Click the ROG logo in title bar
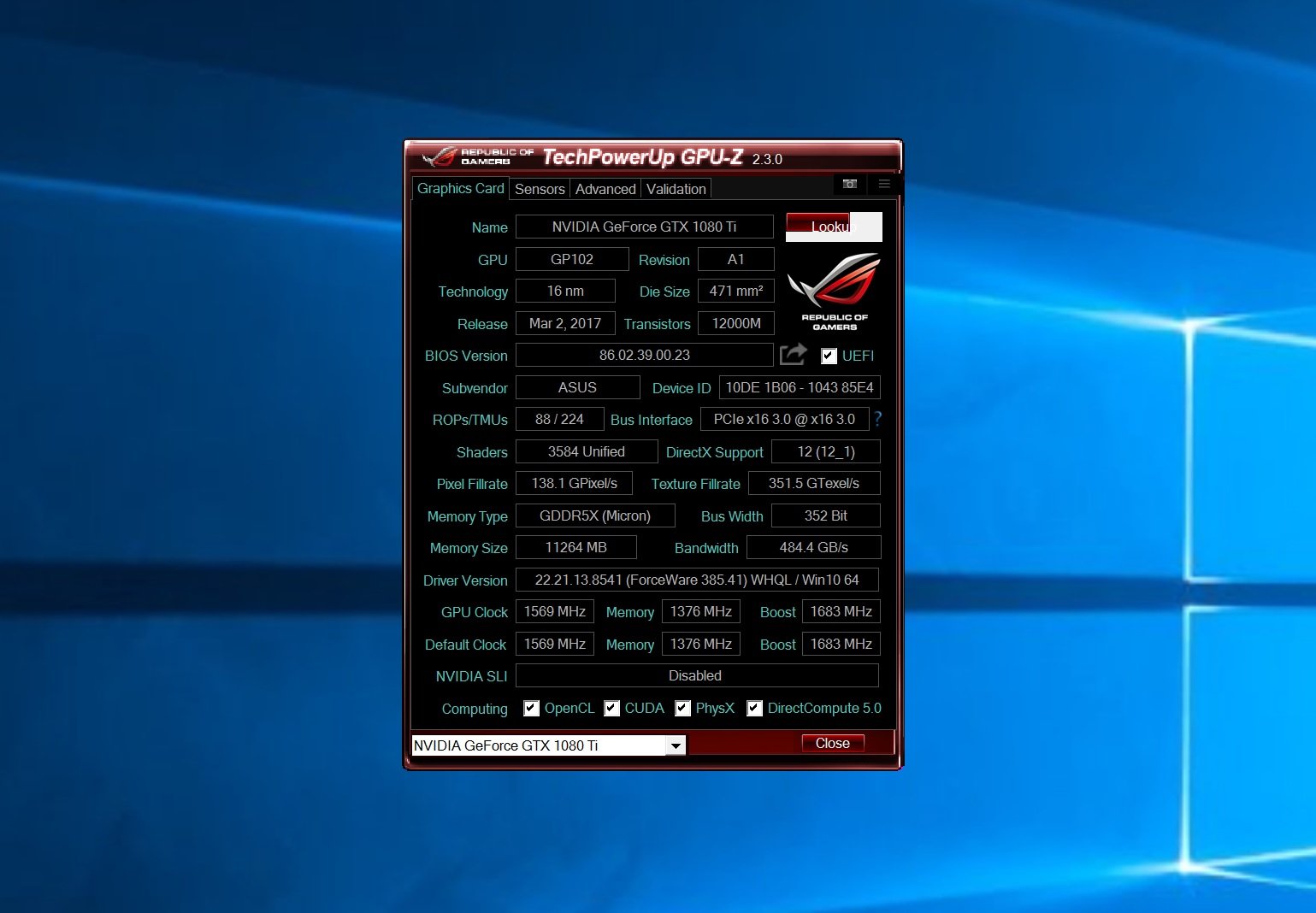Screen dimensions: 1316x913 click(440, 156)
